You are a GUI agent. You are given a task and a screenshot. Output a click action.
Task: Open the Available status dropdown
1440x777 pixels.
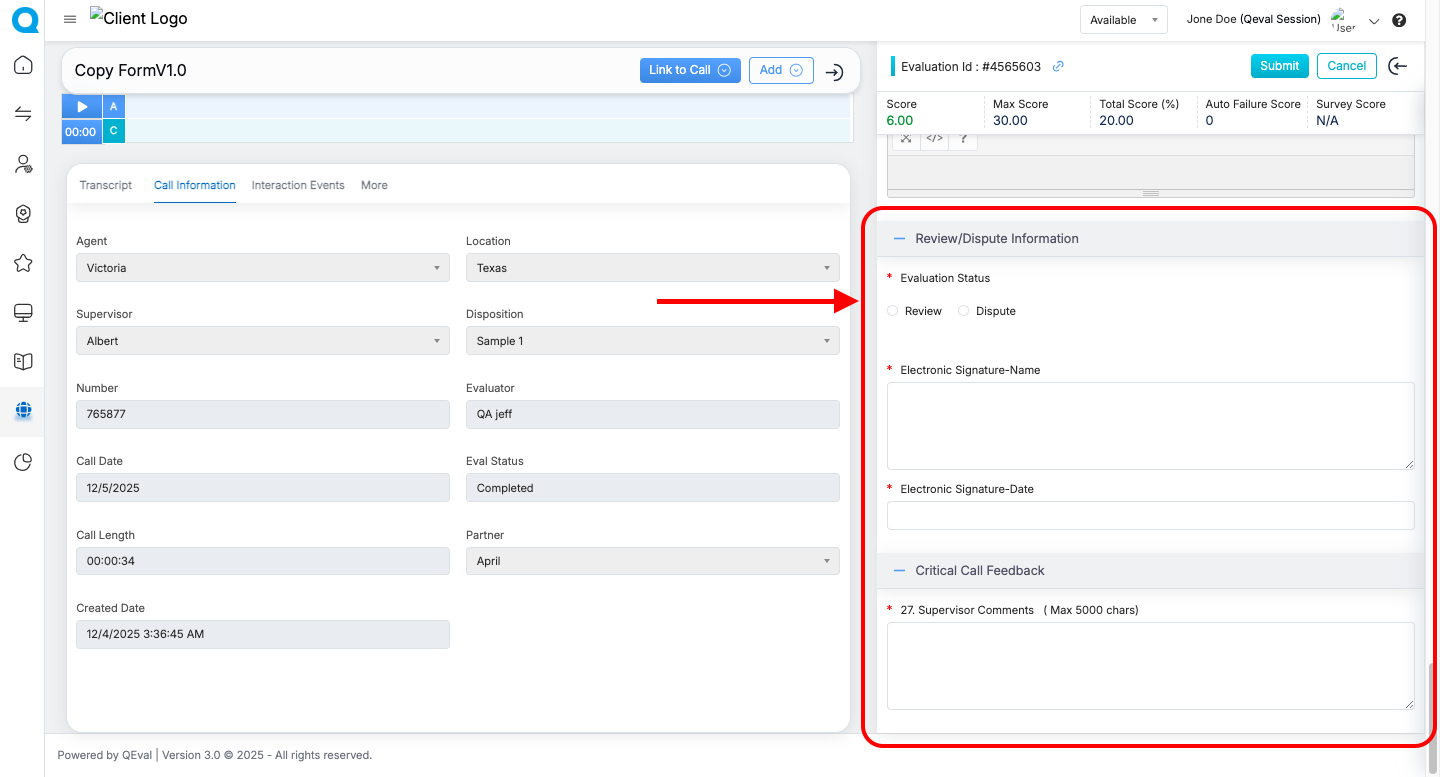pos(1123,20)
